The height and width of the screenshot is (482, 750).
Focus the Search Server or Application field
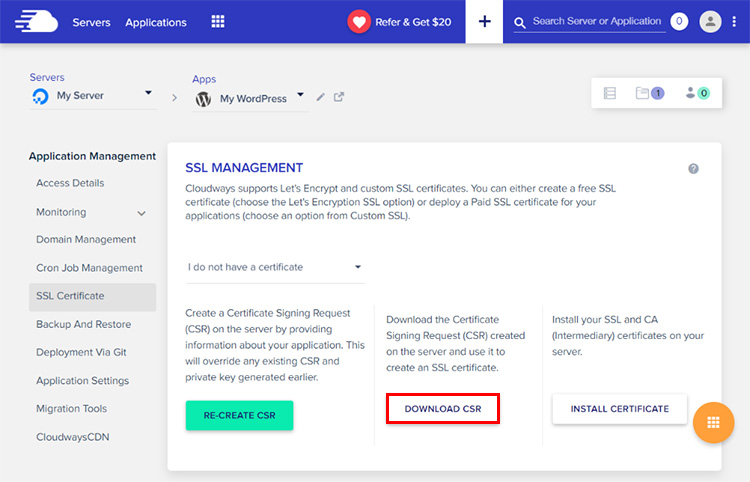[x=597, y=21]
